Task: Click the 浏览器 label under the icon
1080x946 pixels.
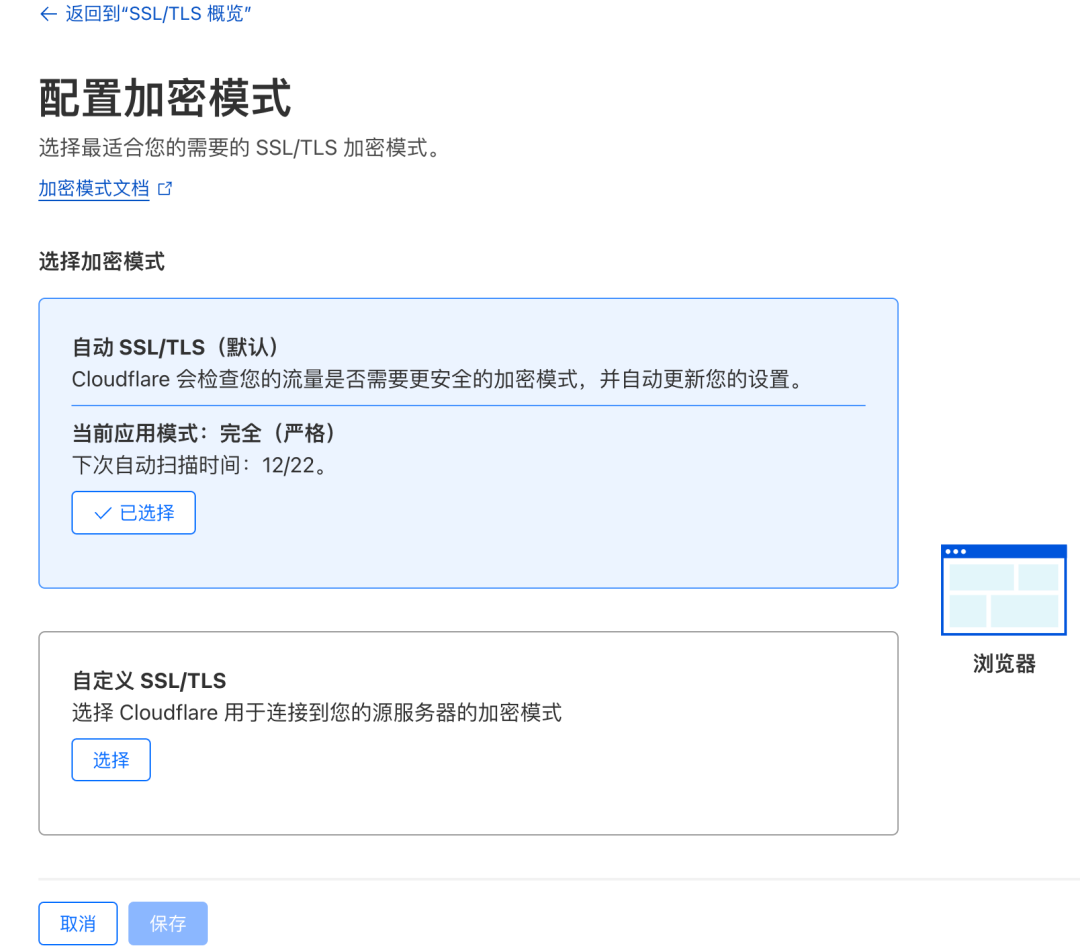Action: [1003, 664]
